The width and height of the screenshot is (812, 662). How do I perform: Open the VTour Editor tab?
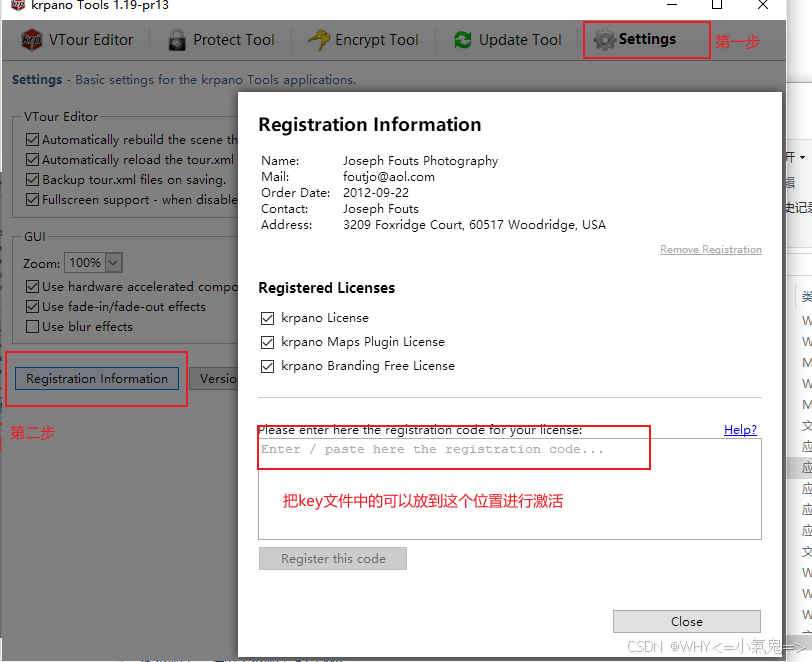pos(77,40)
